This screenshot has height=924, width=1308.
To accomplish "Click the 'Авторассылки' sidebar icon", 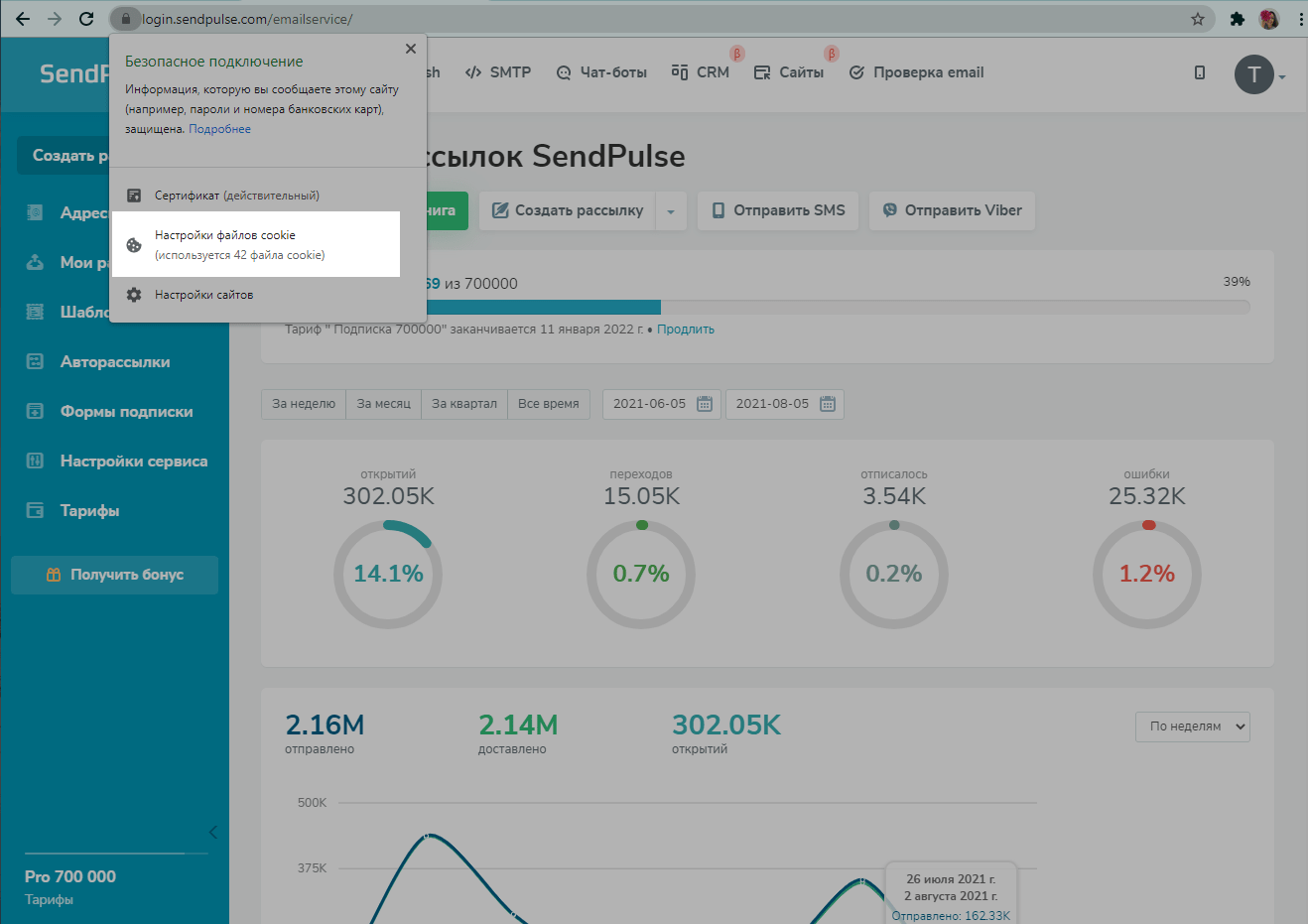I will (x=35, y=362).
